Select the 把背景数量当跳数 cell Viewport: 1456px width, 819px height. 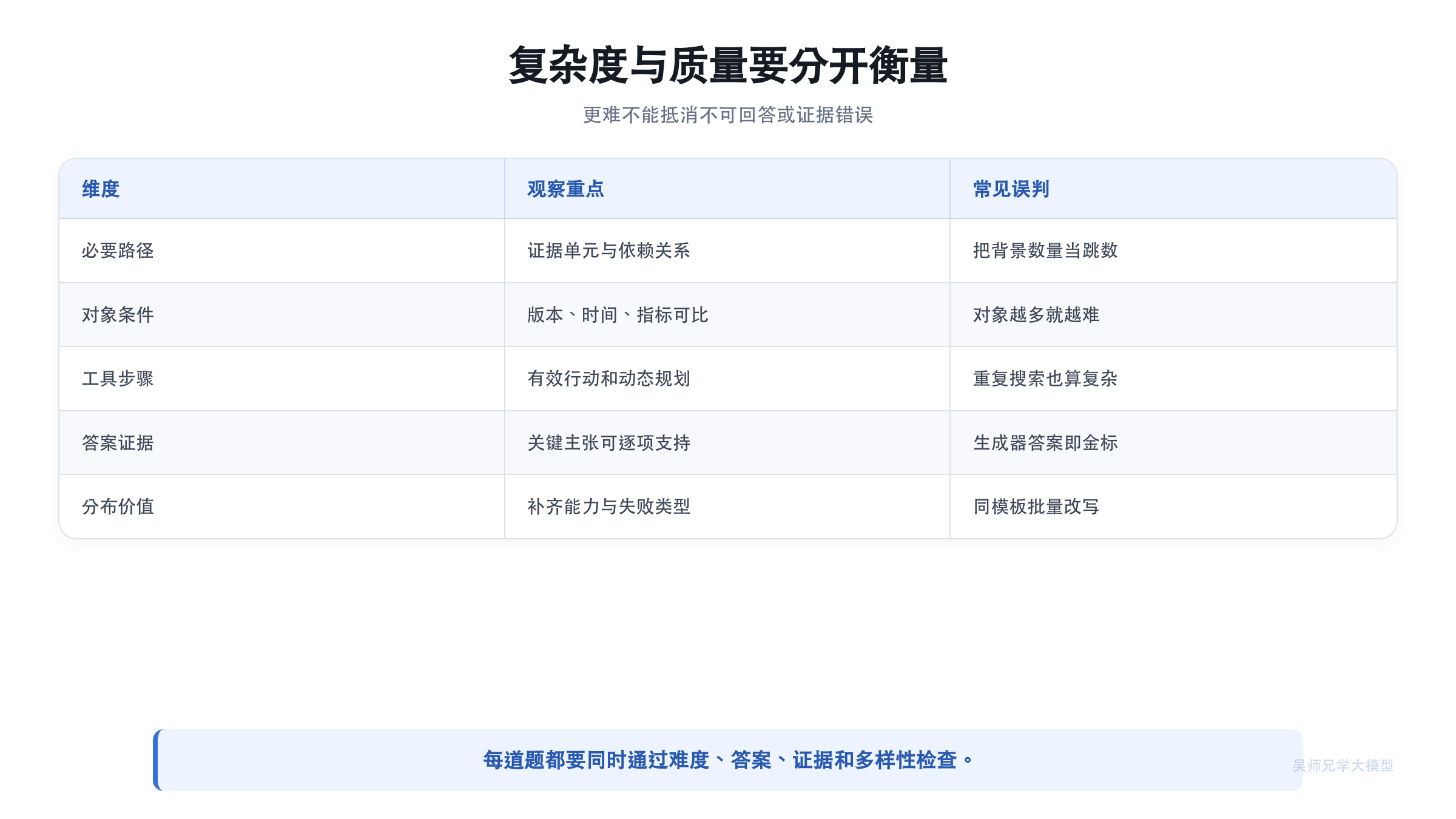[x=1173, y=251]
